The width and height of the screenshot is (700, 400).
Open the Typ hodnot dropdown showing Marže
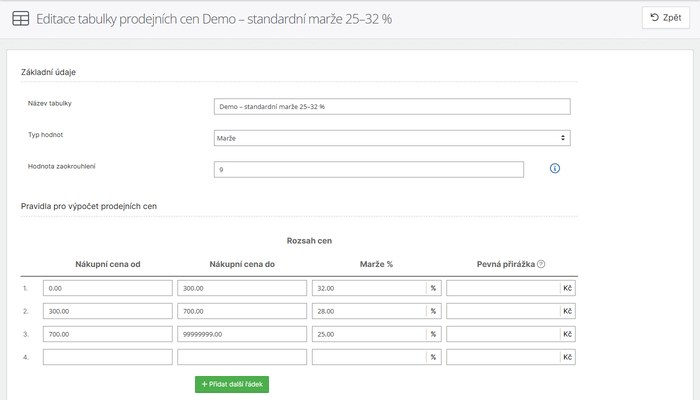tap(392, 138)
